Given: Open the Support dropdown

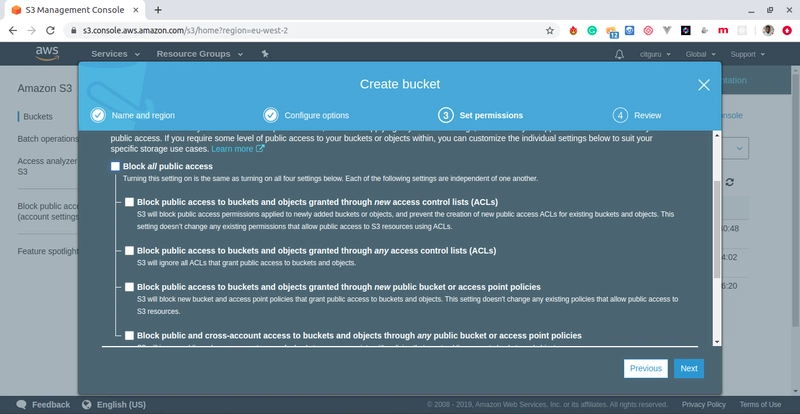Looking at the screenshot, I should pyautogui.click(x=747, y=54).
